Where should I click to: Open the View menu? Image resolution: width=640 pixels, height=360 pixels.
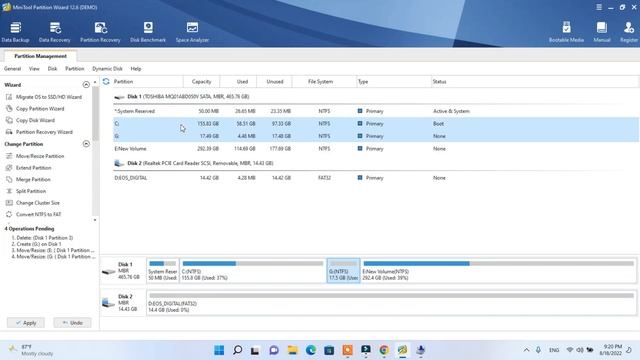[34, 69]
